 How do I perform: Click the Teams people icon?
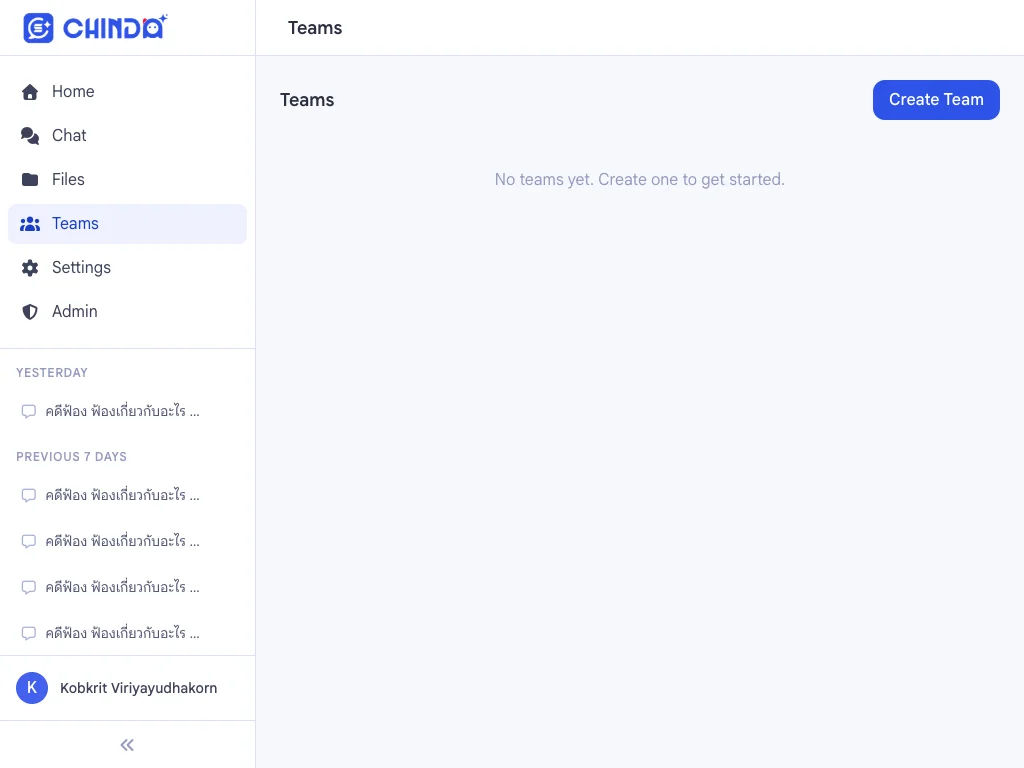pos(30,224)
